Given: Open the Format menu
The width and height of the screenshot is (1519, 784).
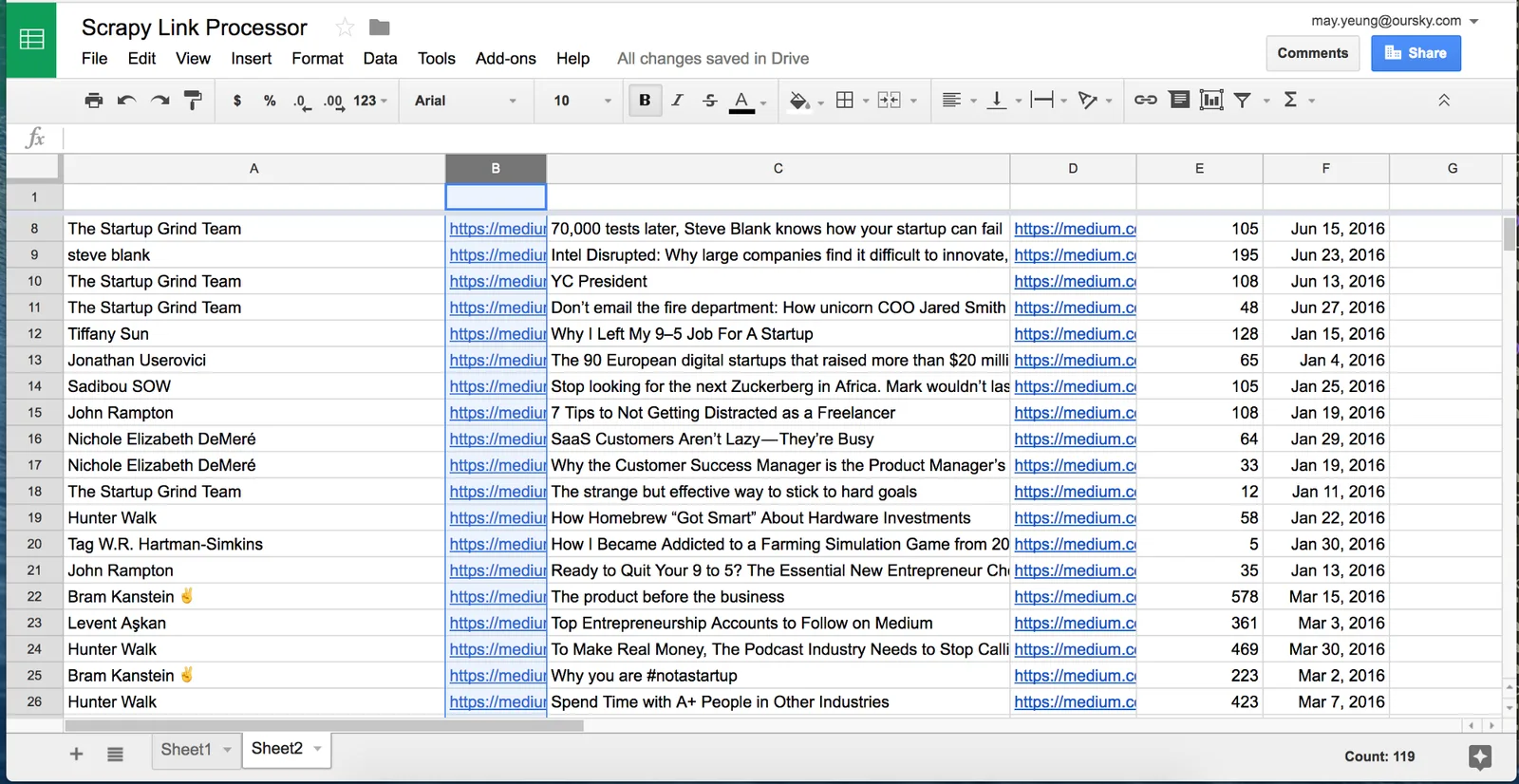Looking at the screenshot, I should click(317, 59).
